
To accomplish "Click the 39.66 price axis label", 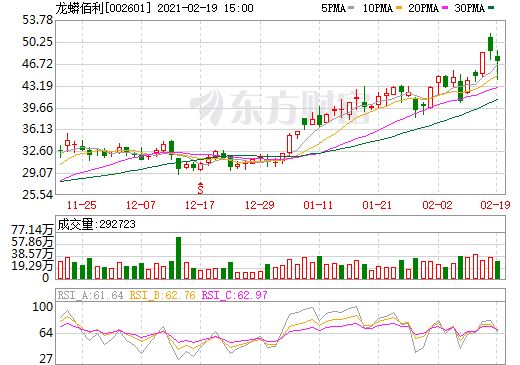I will (38, 108).
